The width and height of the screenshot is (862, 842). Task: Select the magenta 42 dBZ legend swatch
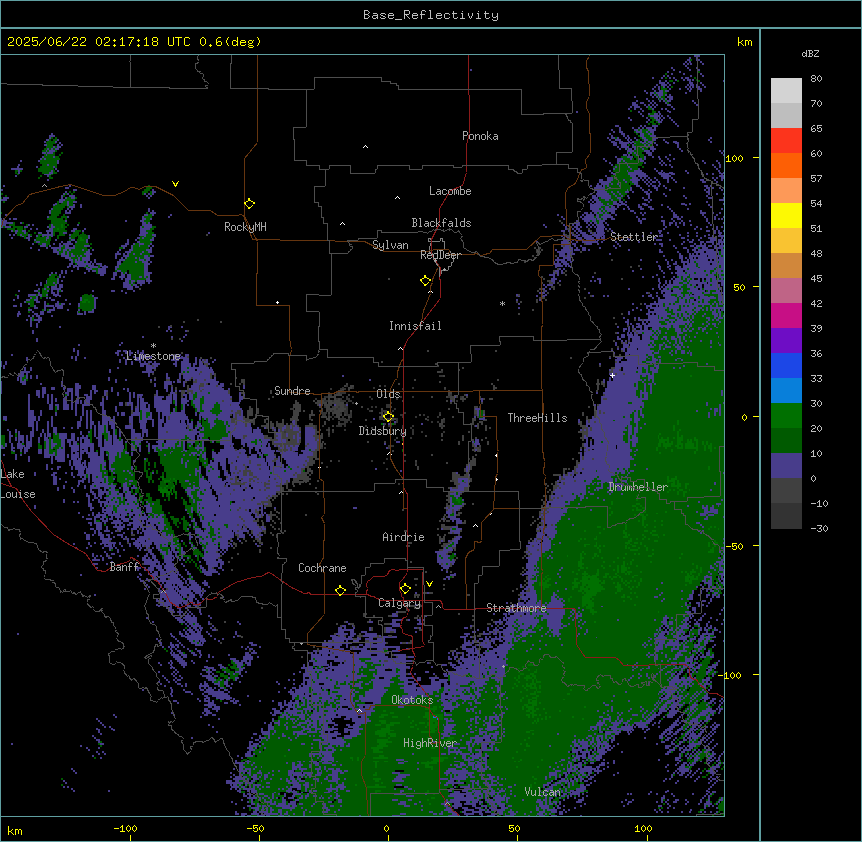point(786,315)
